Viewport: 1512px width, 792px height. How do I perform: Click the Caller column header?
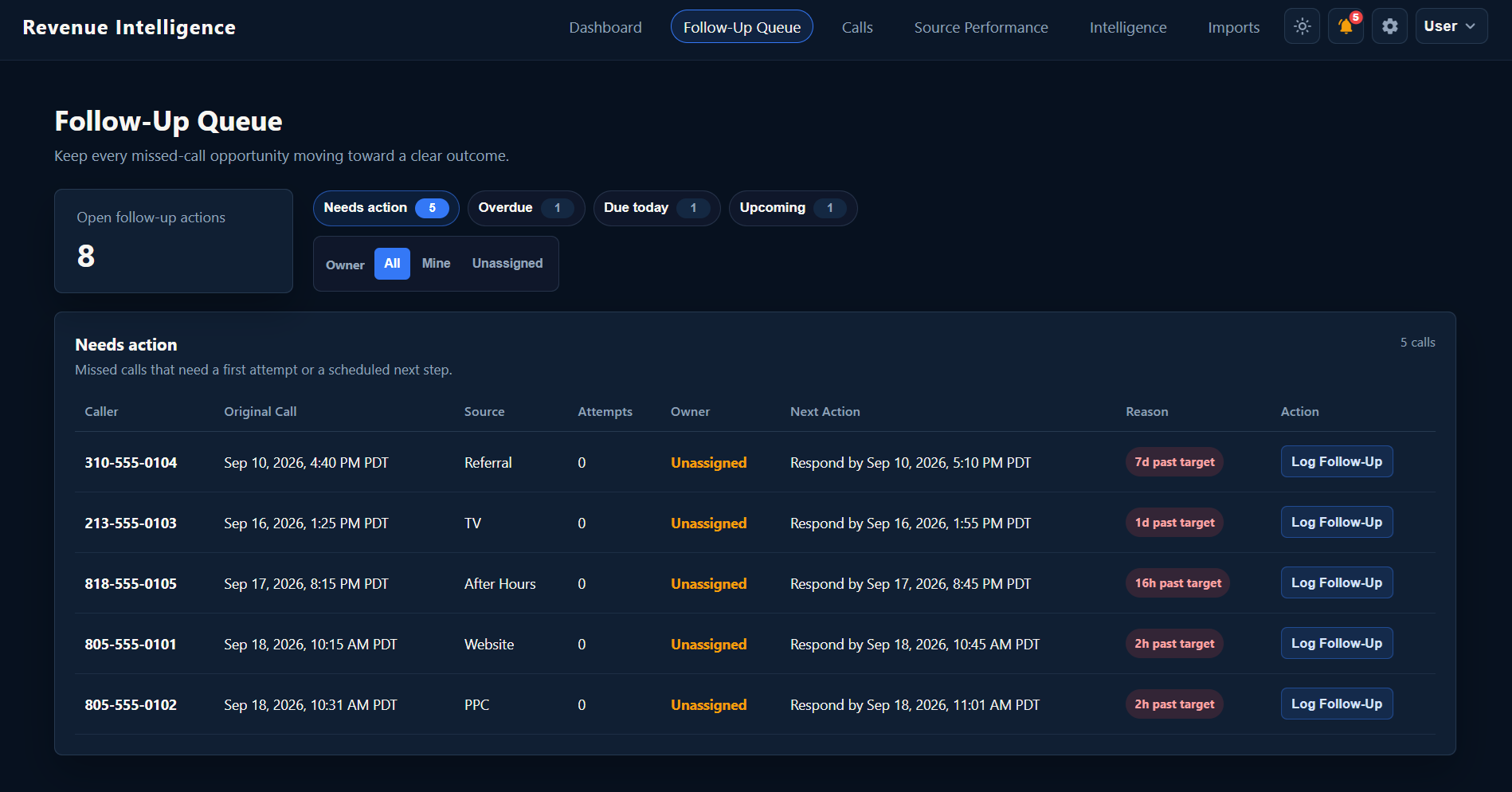pyautogui.click(x=101, y=412)
